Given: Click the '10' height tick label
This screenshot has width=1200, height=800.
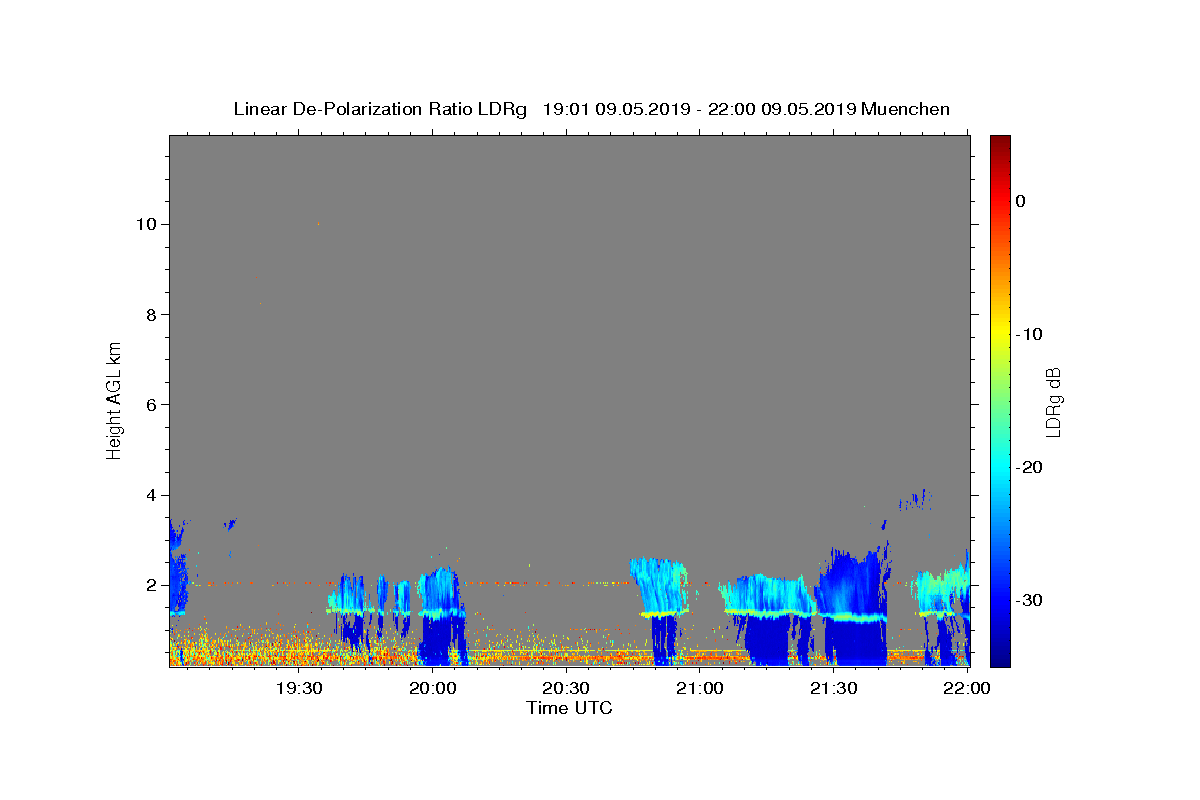Looking at the screenshot, I should (x=147, y=224).
